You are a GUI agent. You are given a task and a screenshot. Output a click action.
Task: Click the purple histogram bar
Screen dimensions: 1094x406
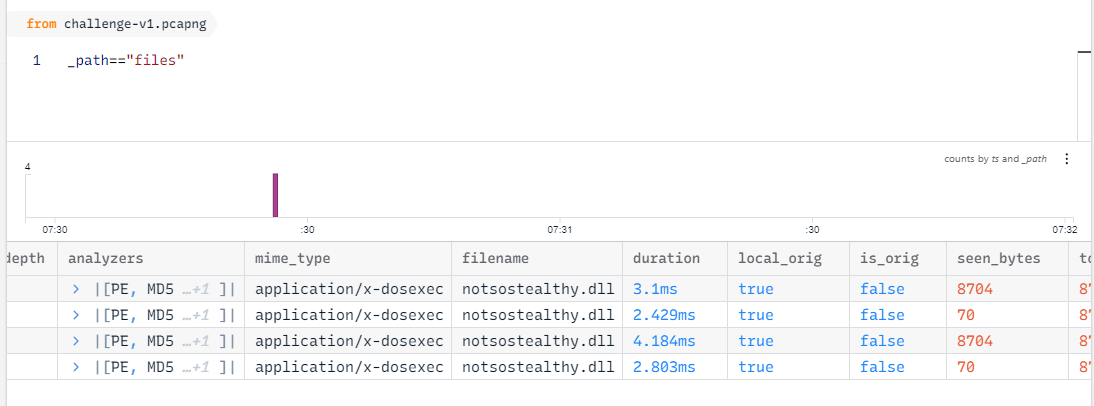coord(275,194)
